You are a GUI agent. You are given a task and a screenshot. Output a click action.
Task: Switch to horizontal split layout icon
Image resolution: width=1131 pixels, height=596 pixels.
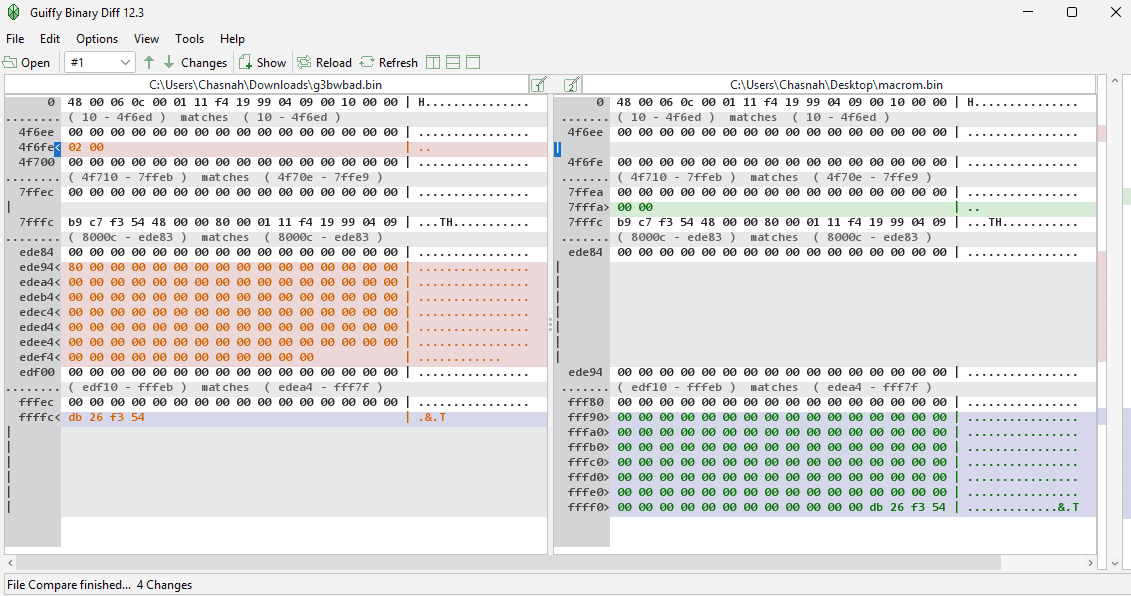coord(453,62)
